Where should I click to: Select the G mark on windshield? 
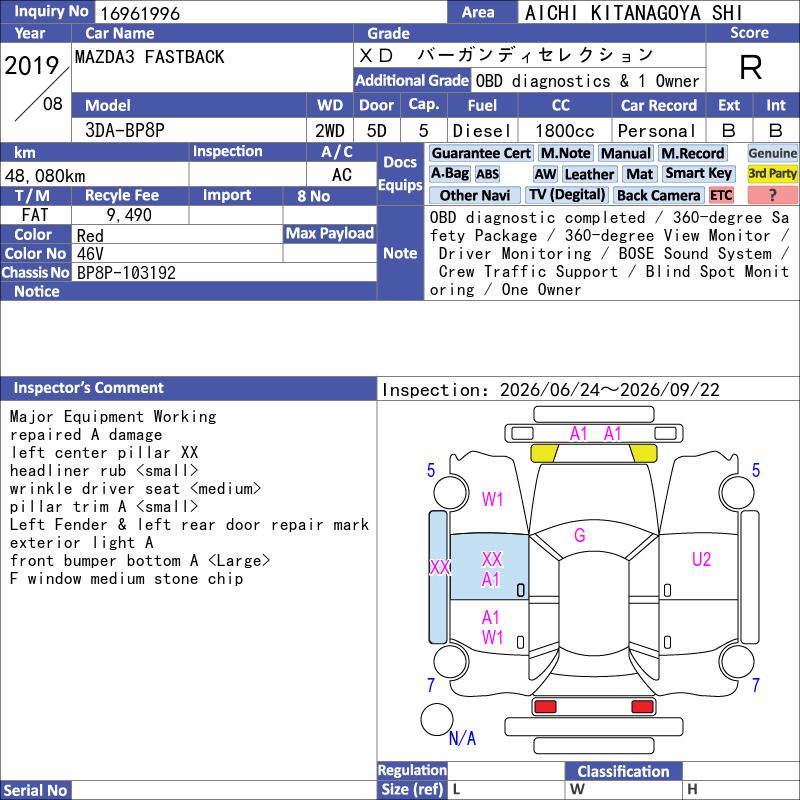click(x=580, y=535)
